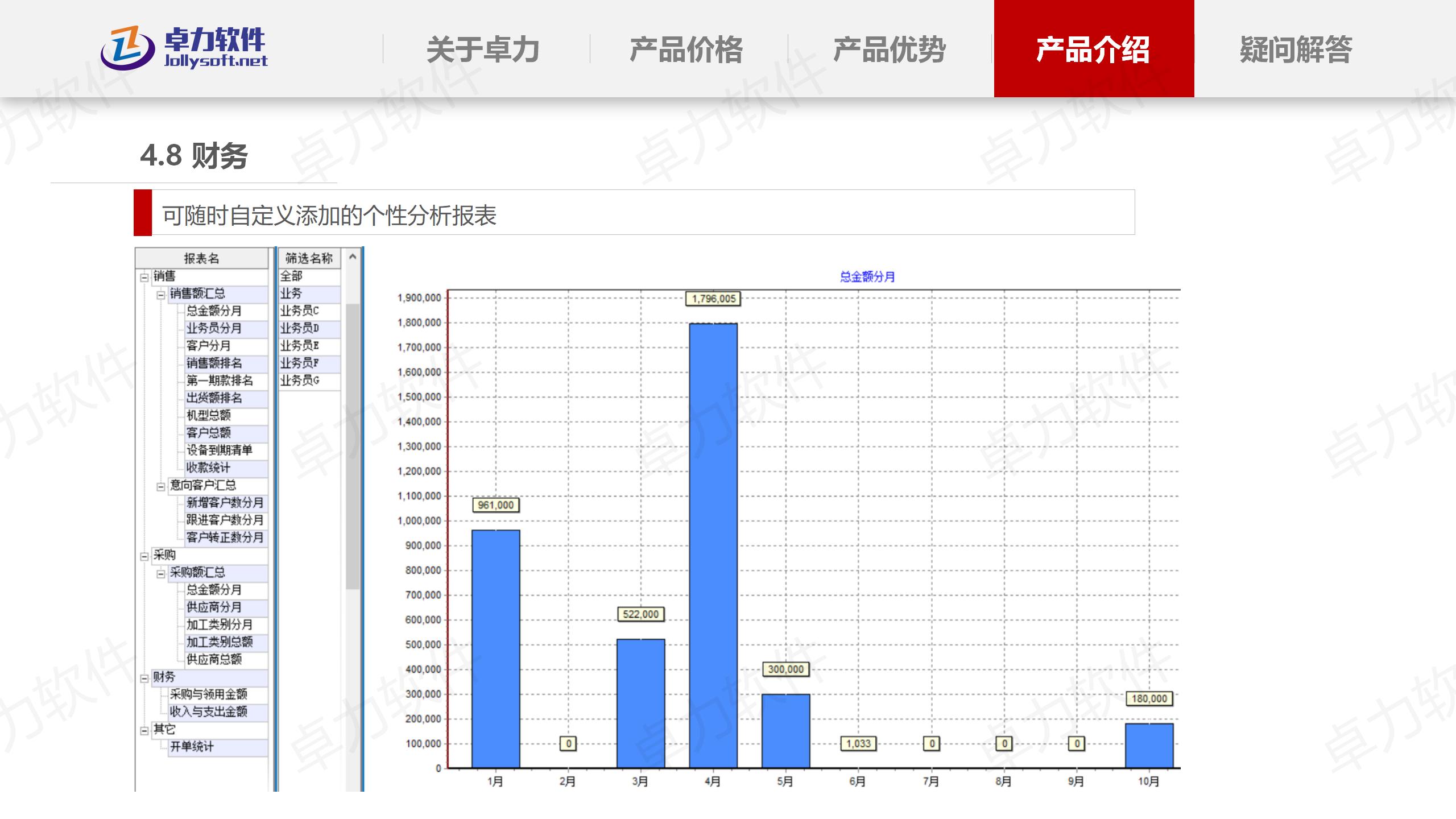Click the 5月 bar in the chart
Screen dimensions: 1456x819
pos(786,731)
